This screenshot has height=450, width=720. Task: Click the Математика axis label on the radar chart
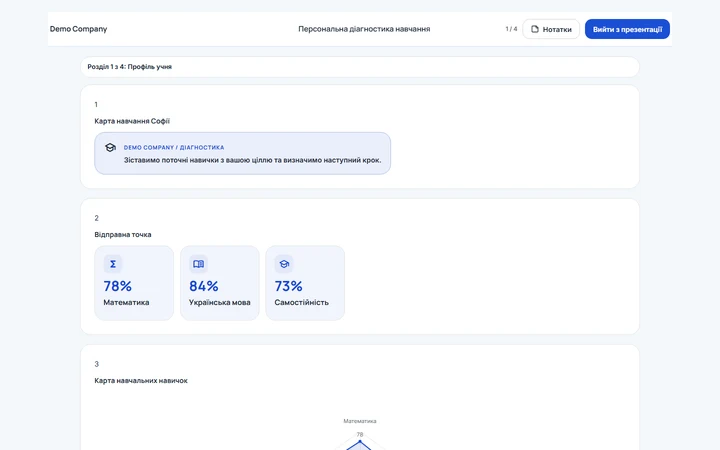click(360, 421)
